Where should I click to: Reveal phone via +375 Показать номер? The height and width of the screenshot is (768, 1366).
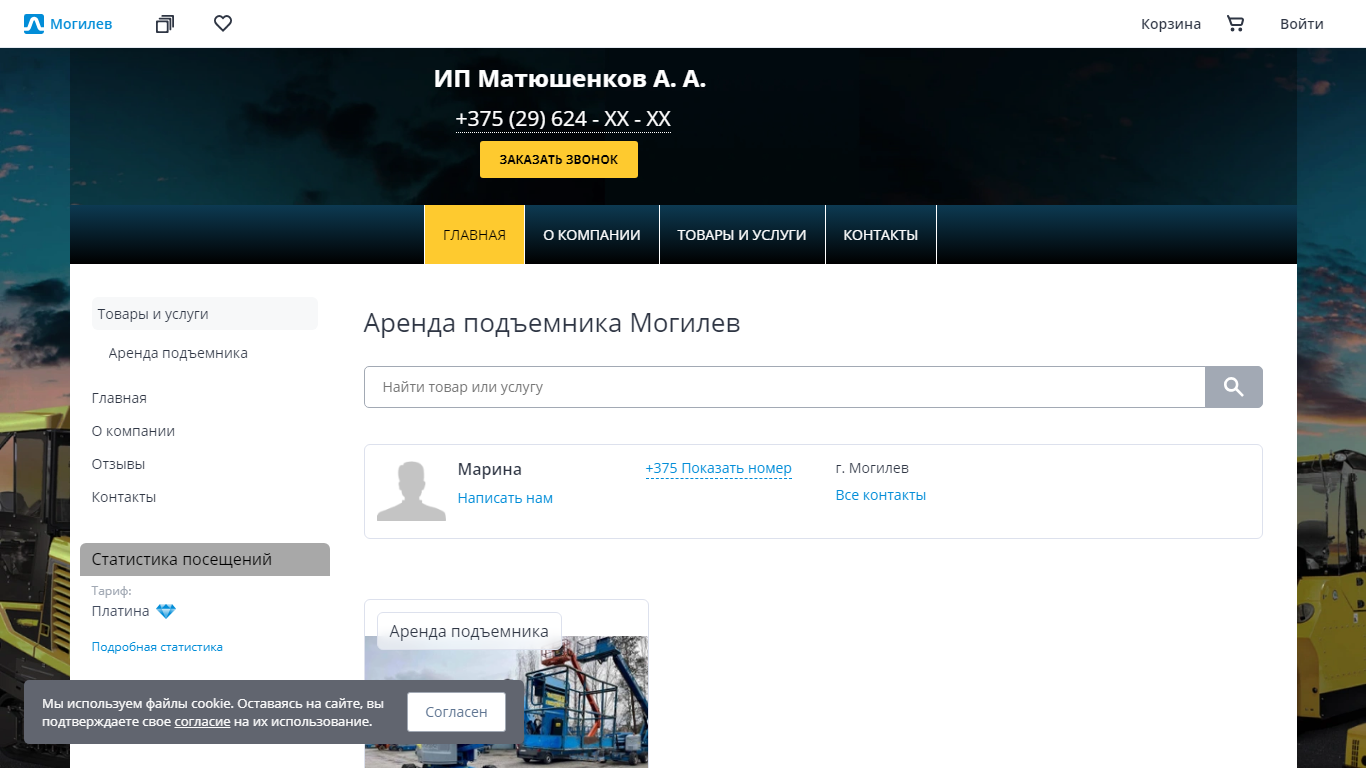[x=719, y=468]
